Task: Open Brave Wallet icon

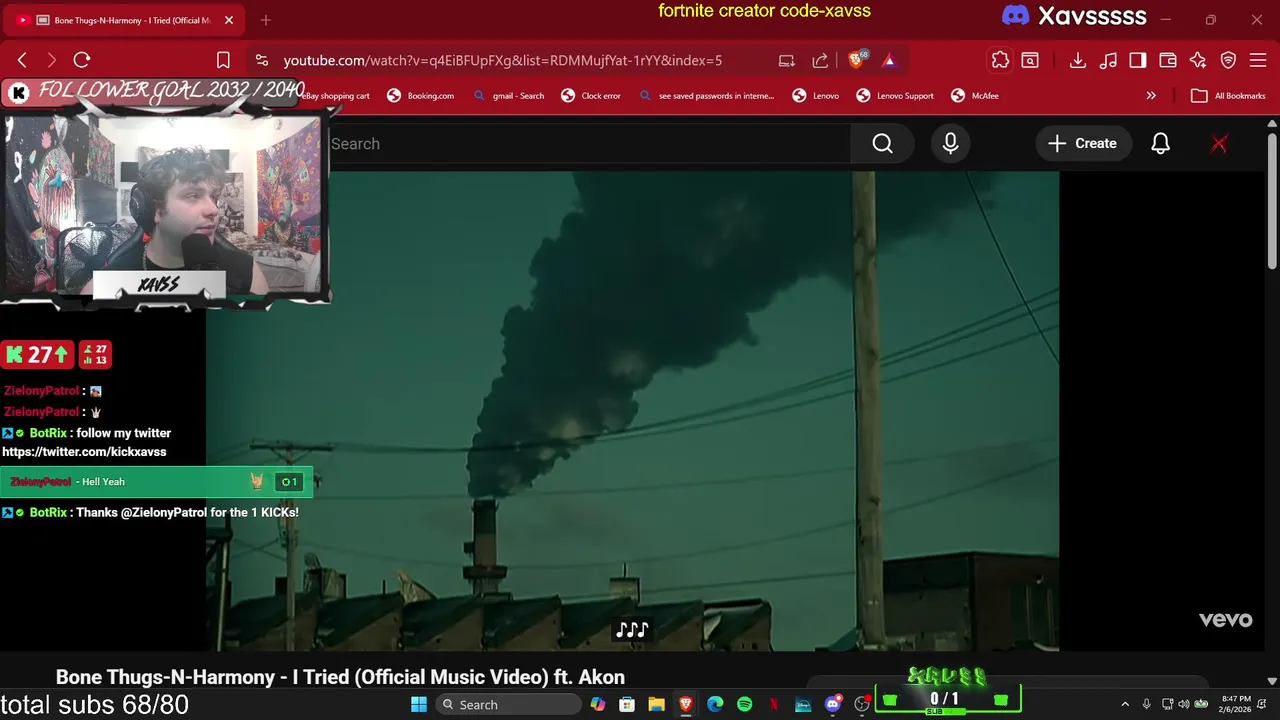Action: coord(1167,60)
